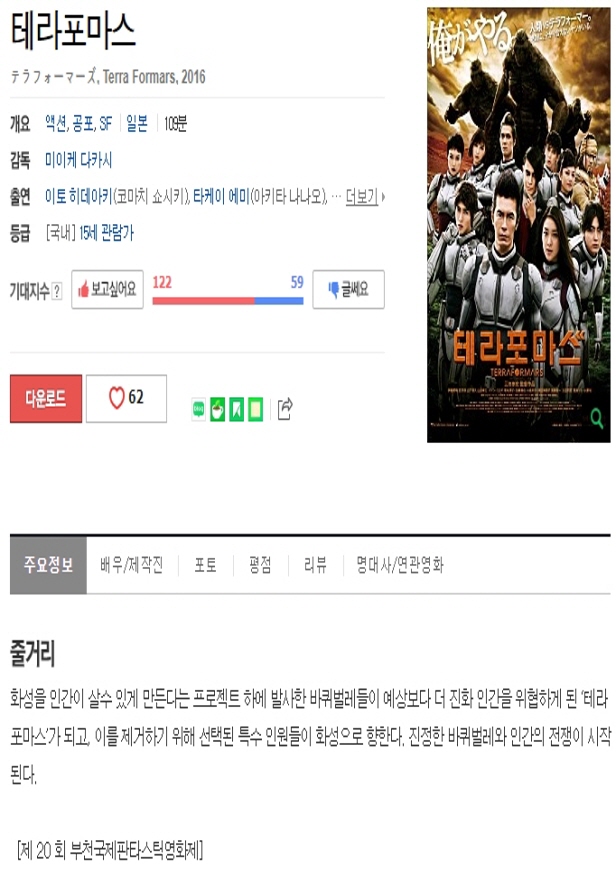Click the green memo share icon

[x=256, y=410]
